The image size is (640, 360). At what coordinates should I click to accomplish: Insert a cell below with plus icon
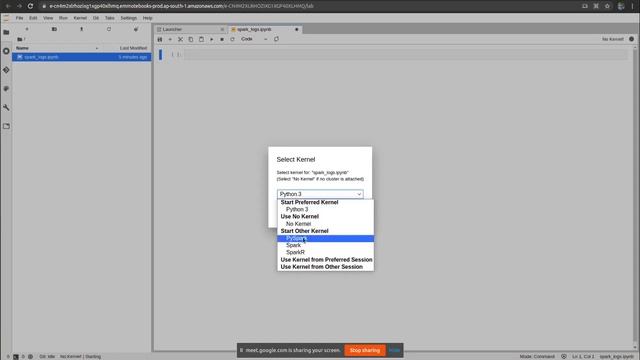coord(170,39)
